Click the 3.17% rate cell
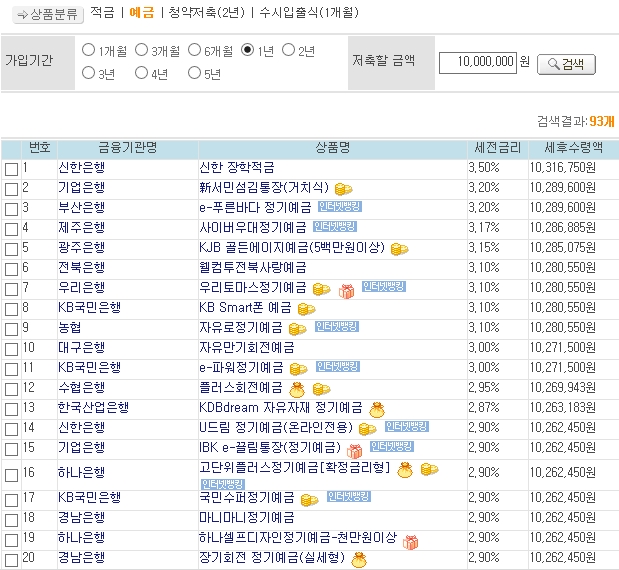The image size is (619, 570). pos(484,227)
